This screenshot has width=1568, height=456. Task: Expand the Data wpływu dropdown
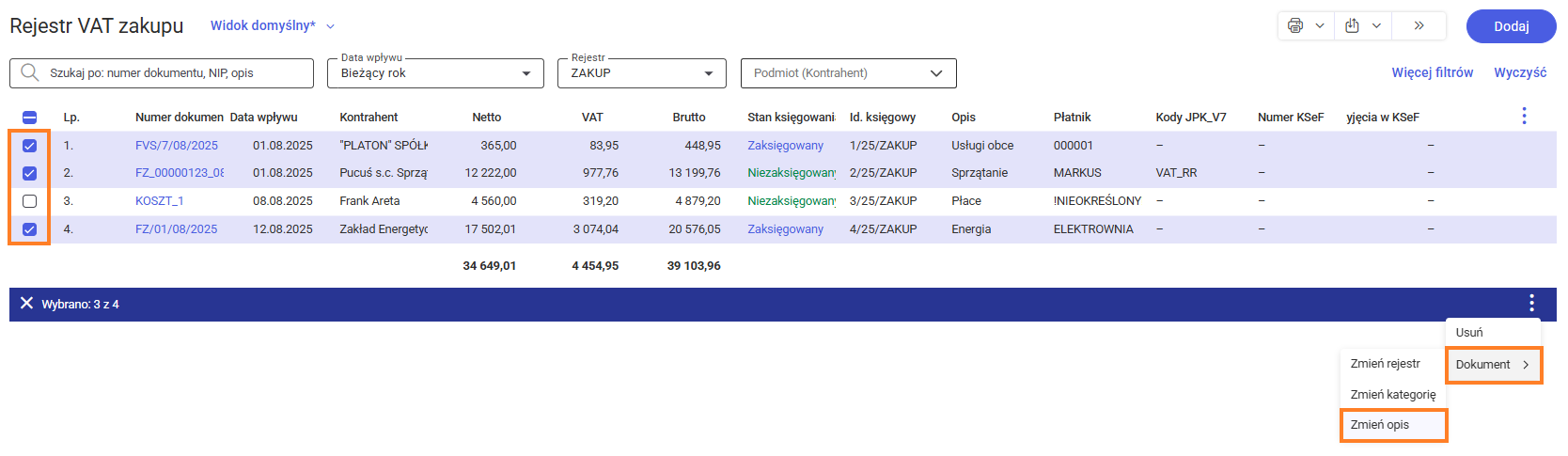pyautogui.click(x=525, y=73)
